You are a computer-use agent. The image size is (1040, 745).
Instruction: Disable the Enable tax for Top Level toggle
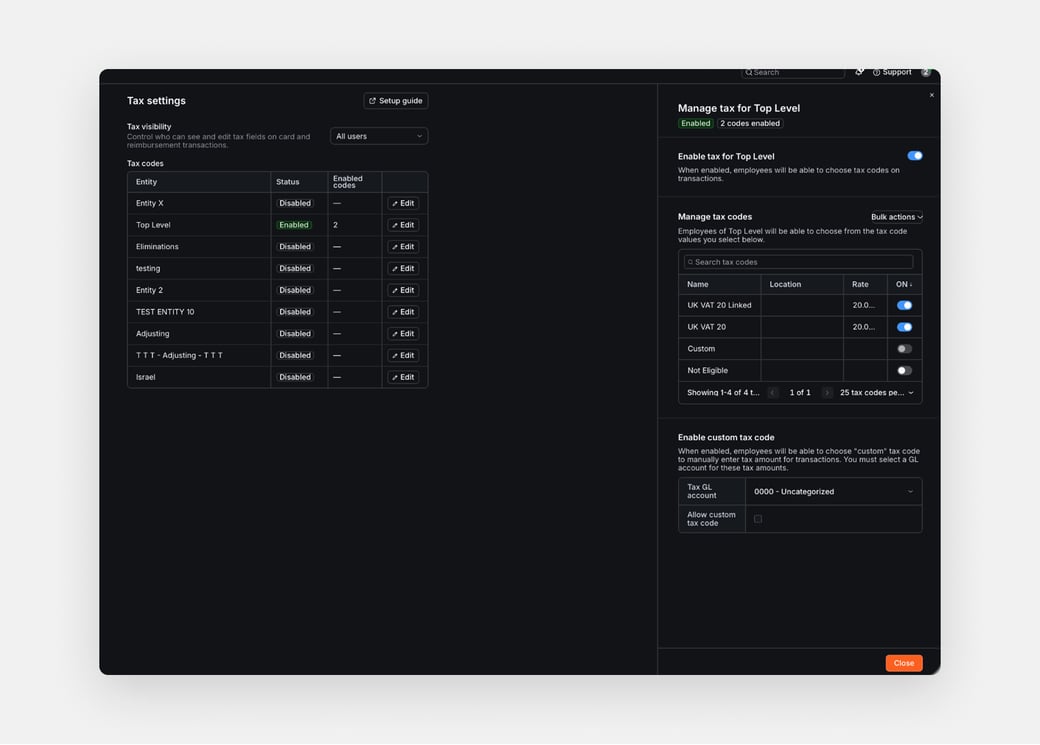(x=915, y=156)
